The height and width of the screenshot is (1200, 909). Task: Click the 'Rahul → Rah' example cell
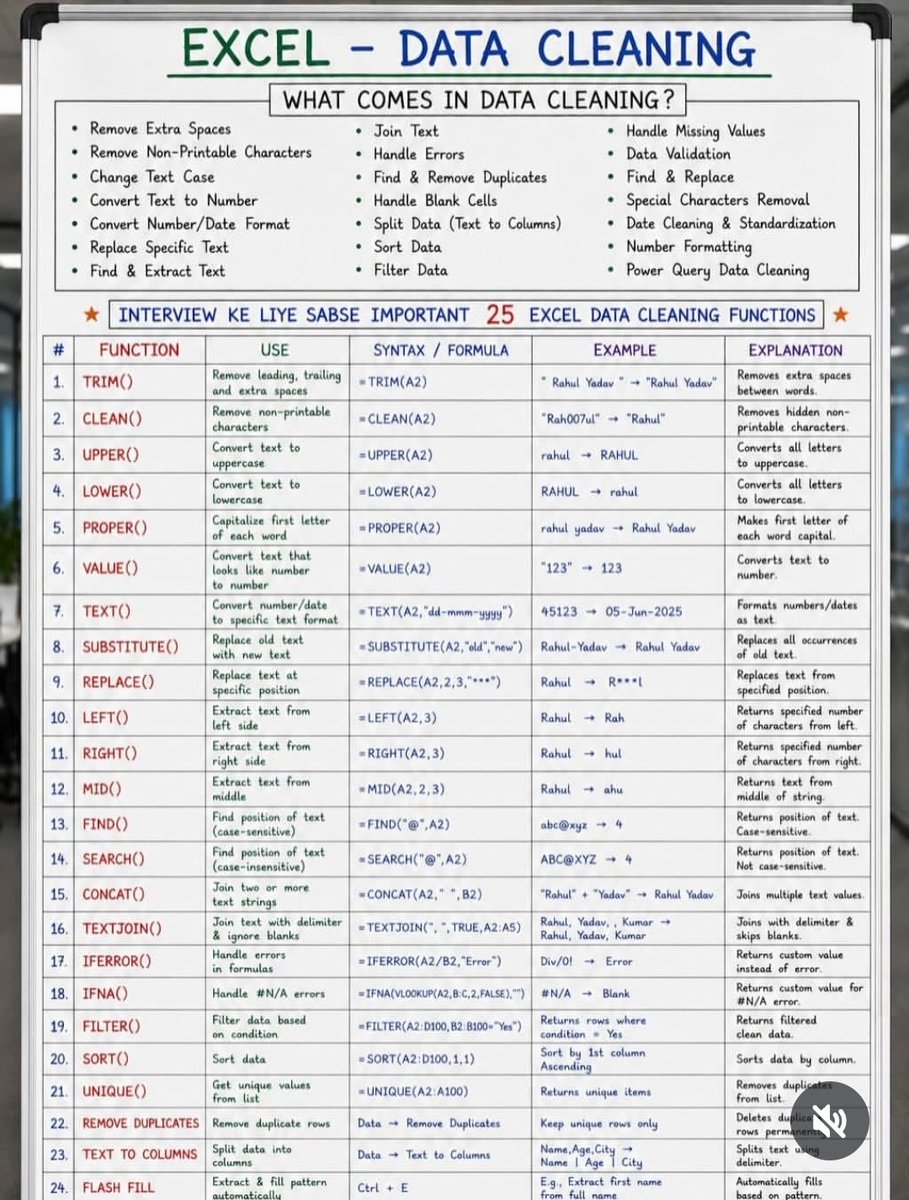628,718
